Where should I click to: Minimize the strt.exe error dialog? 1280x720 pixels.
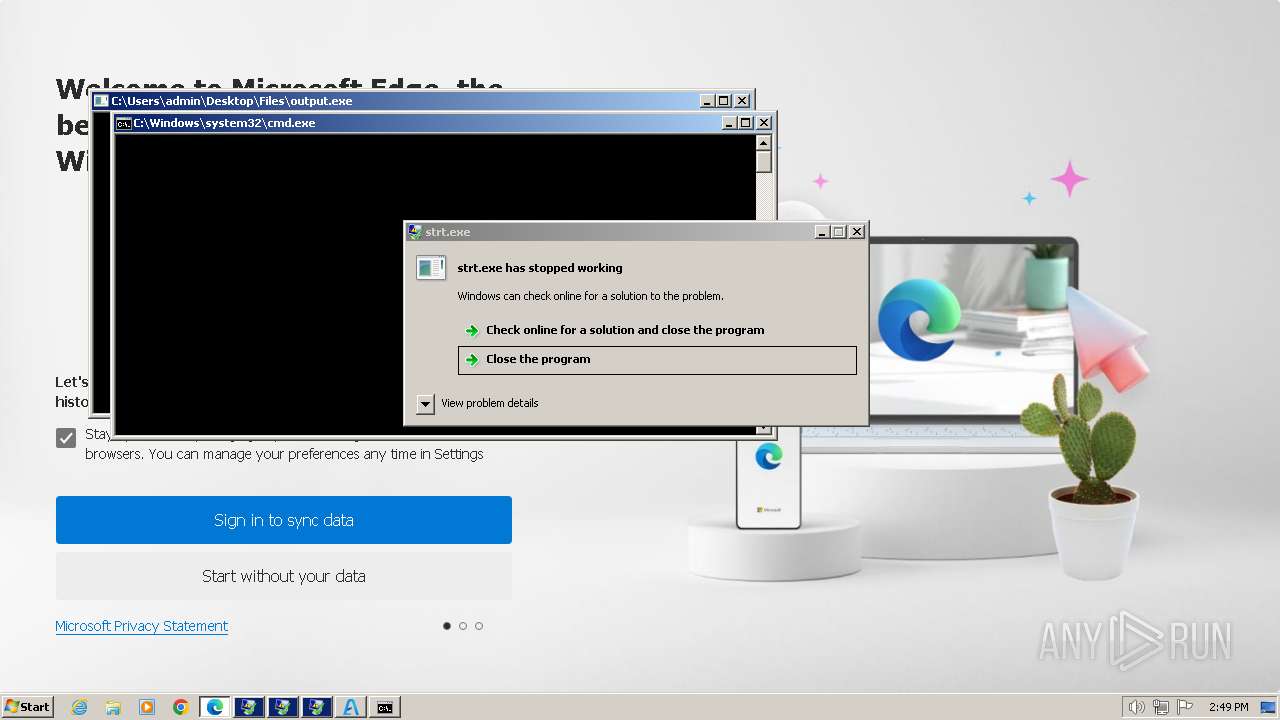[x=822, y=232]
